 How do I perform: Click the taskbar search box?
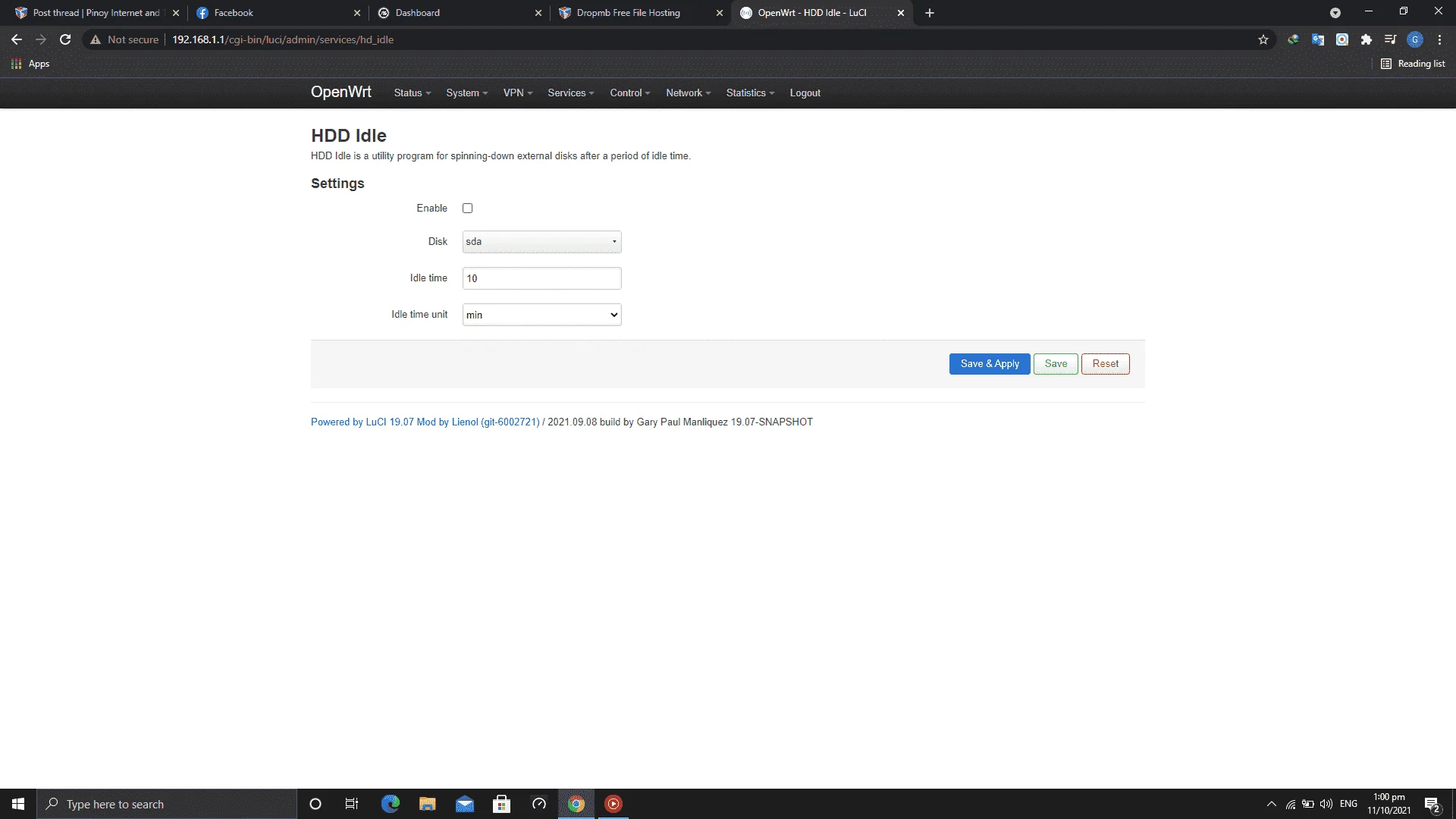point(167,804)
